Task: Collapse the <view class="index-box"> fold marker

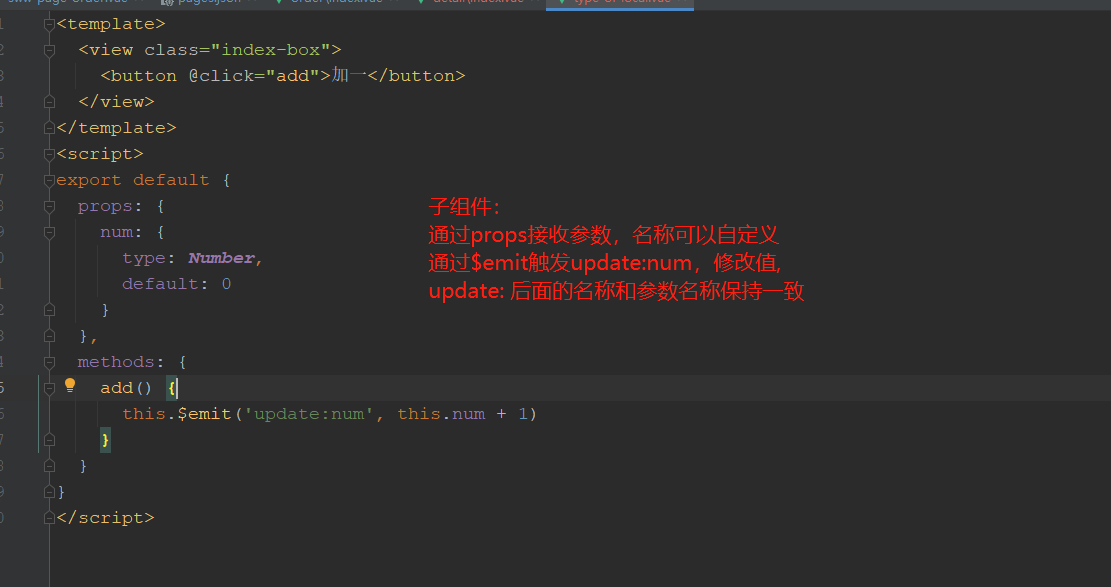Action: [x=49, y=50]
